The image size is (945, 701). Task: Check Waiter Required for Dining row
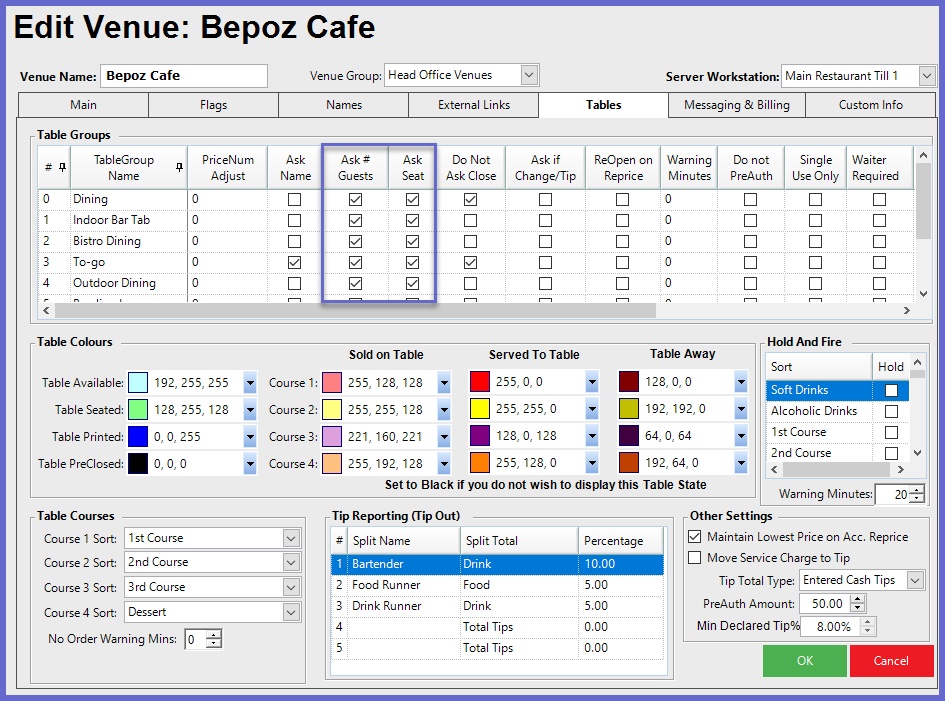879,200
